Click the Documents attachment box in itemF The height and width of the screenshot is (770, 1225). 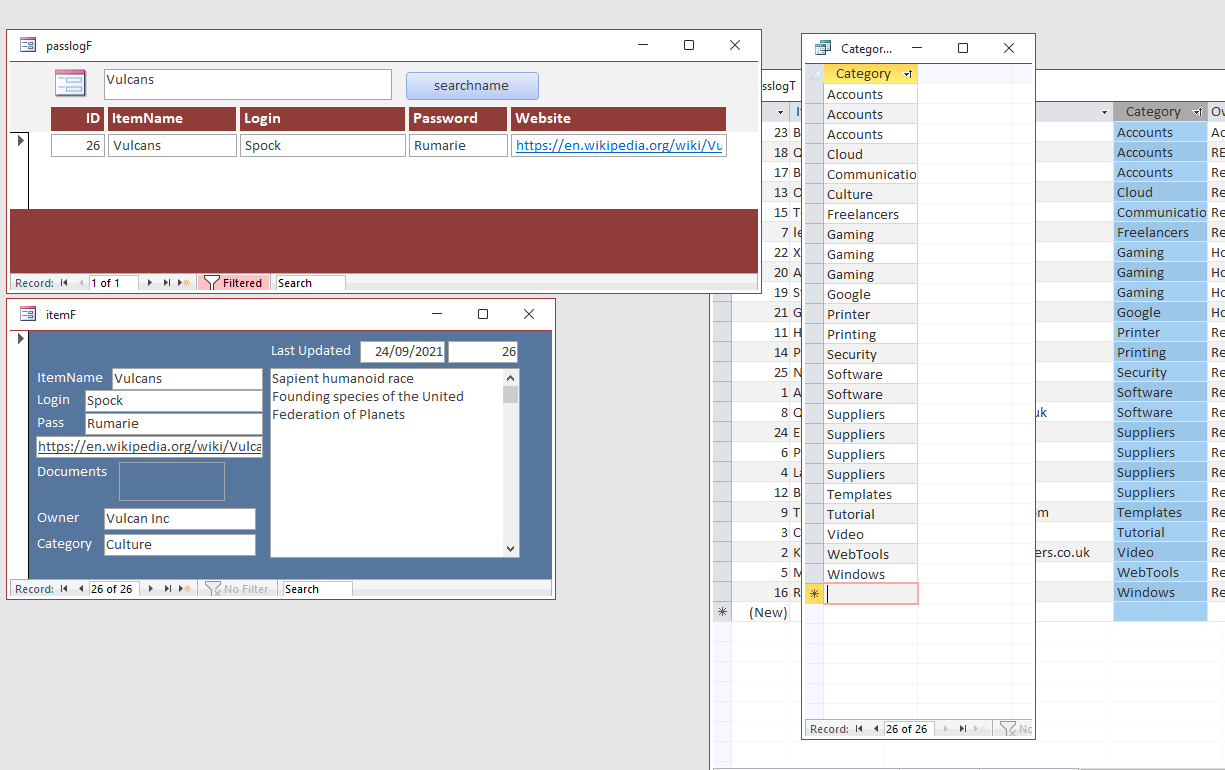172,481
